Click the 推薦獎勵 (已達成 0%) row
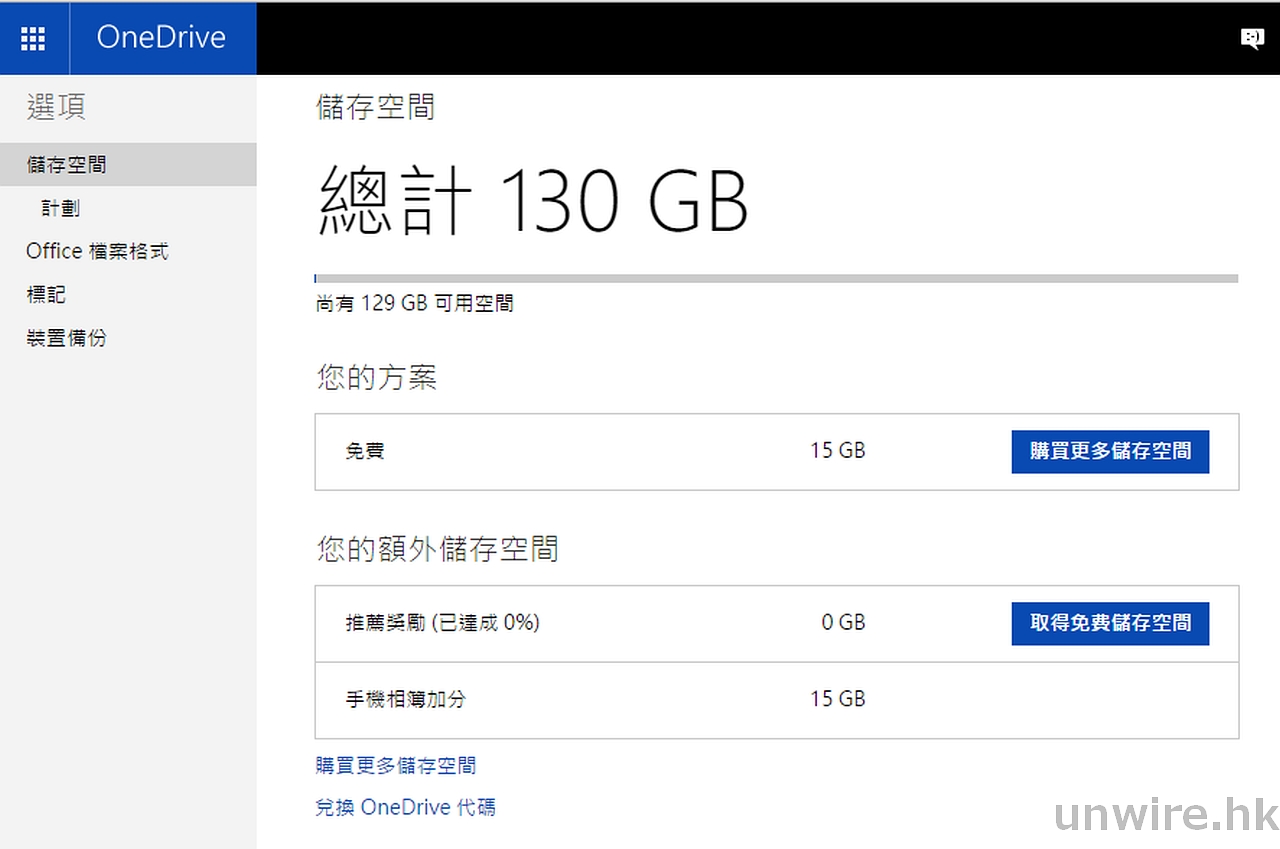This screenshot has width=1280, height=849. pos(442,623)
